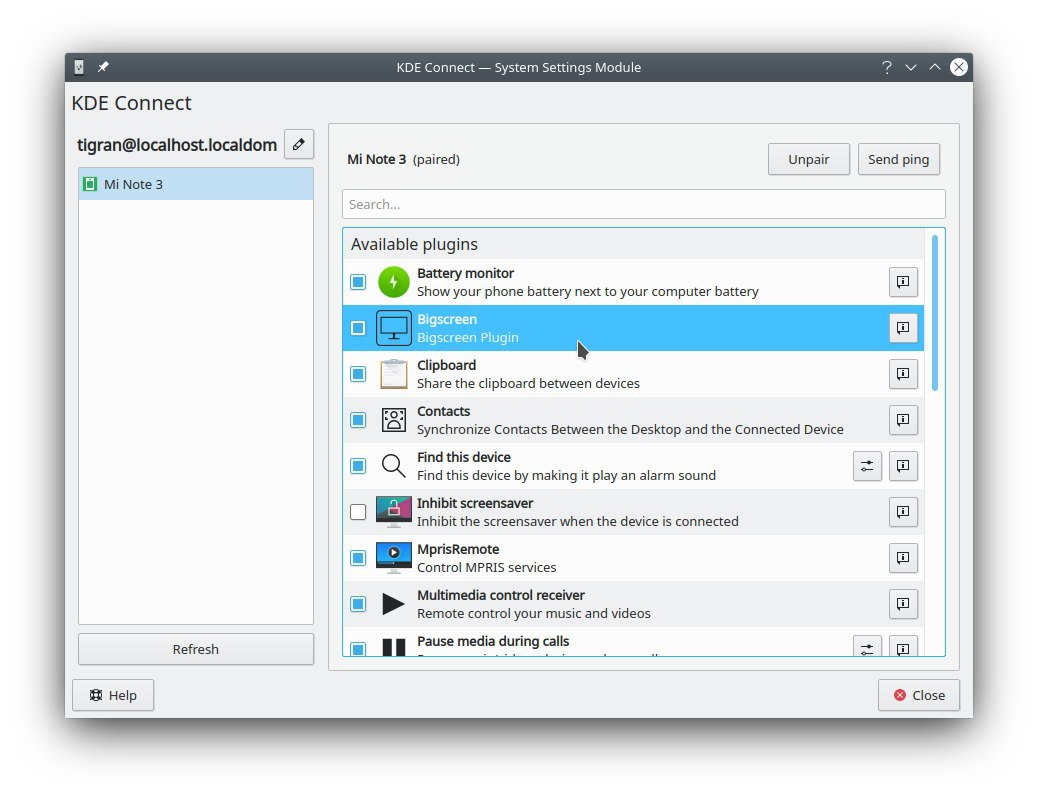This screenshot has height=795, width=1038.
Task: Minimize the window with the down chevron
Action: [911, 67]
